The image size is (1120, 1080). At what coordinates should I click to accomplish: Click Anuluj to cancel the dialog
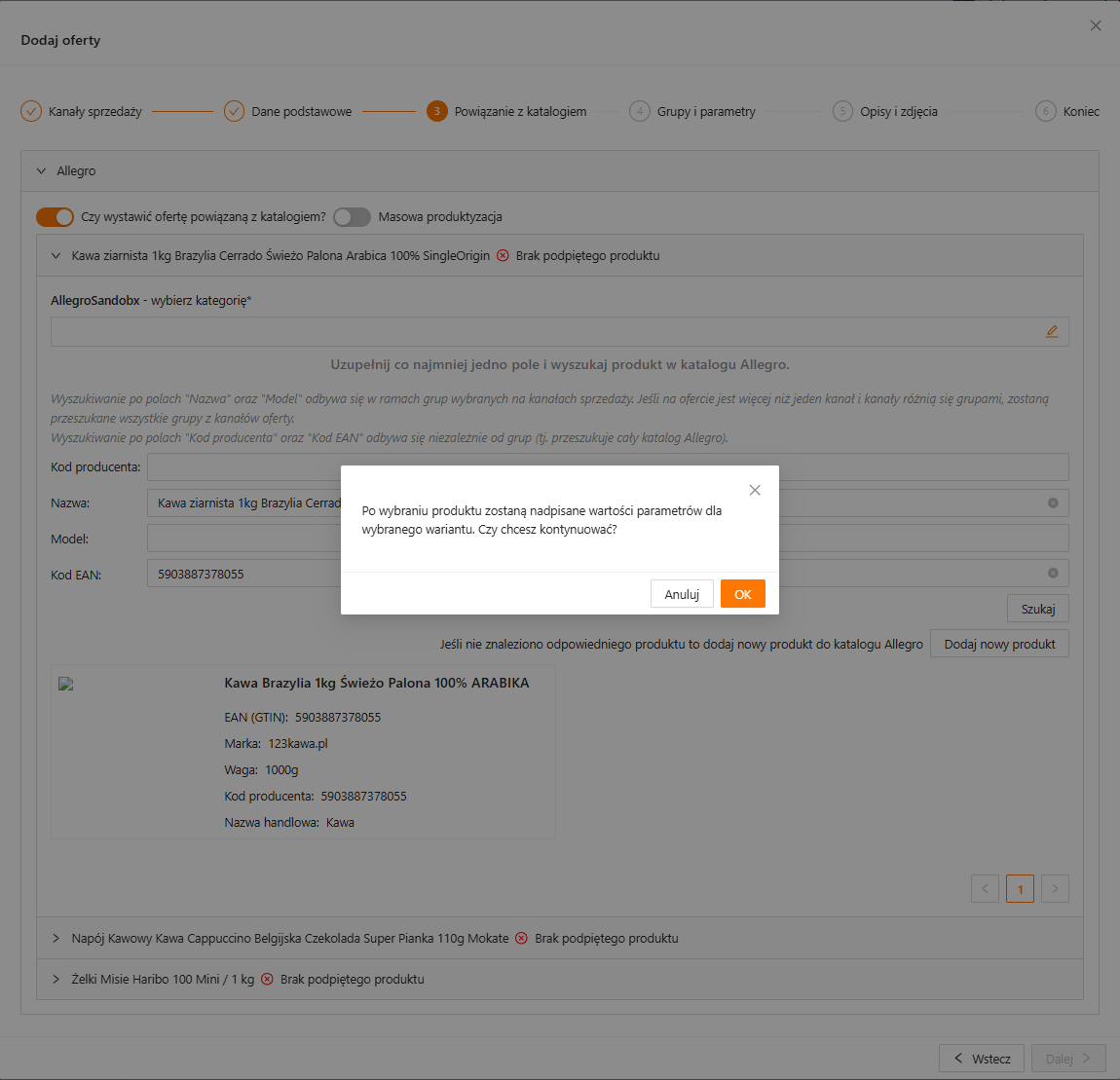[682, 594]
